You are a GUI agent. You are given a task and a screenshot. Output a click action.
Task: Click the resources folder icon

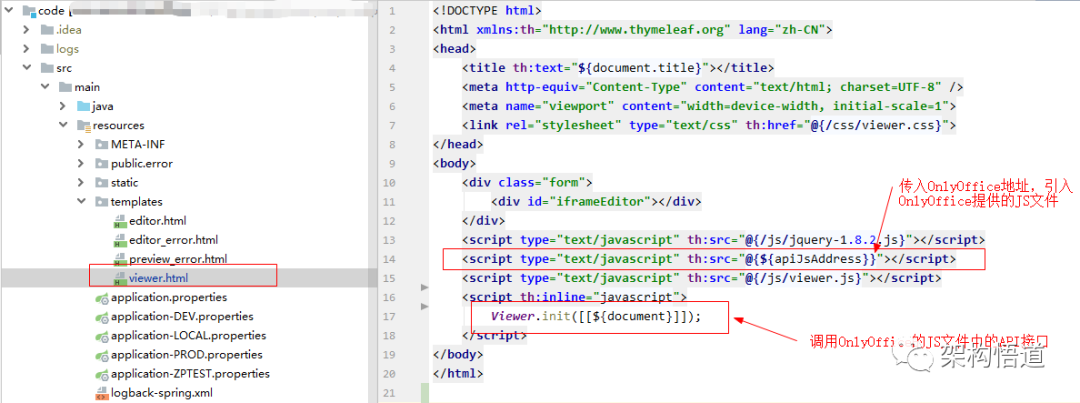click(83, 125)
